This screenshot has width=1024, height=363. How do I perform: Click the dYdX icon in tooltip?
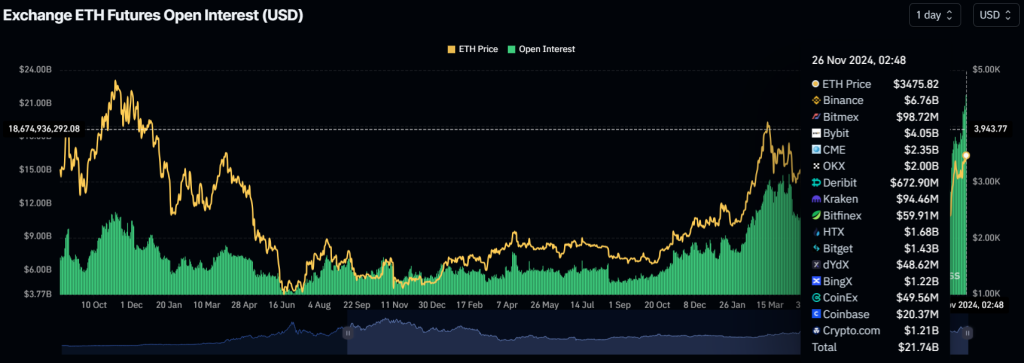(x=816, y=265)
